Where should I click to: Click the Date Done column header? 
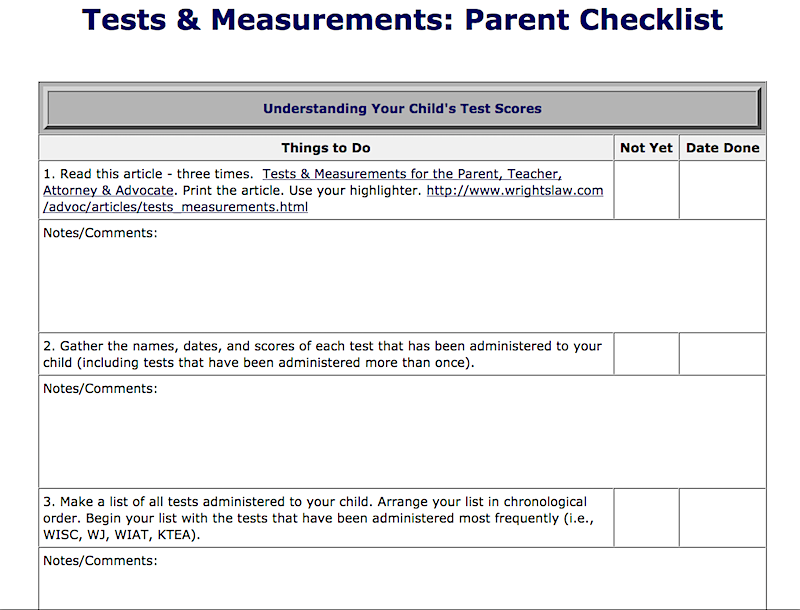coord(722,148)
